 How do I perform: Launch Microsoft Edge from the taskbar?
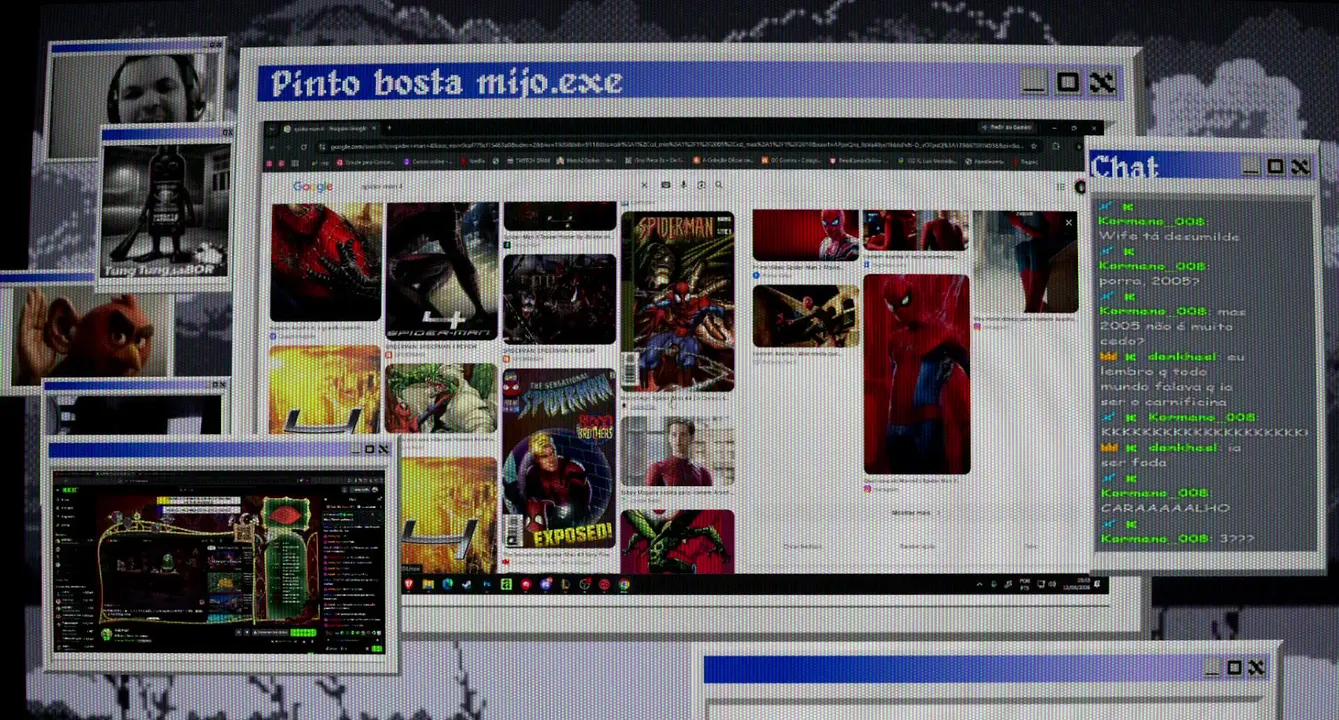point(447,584)
